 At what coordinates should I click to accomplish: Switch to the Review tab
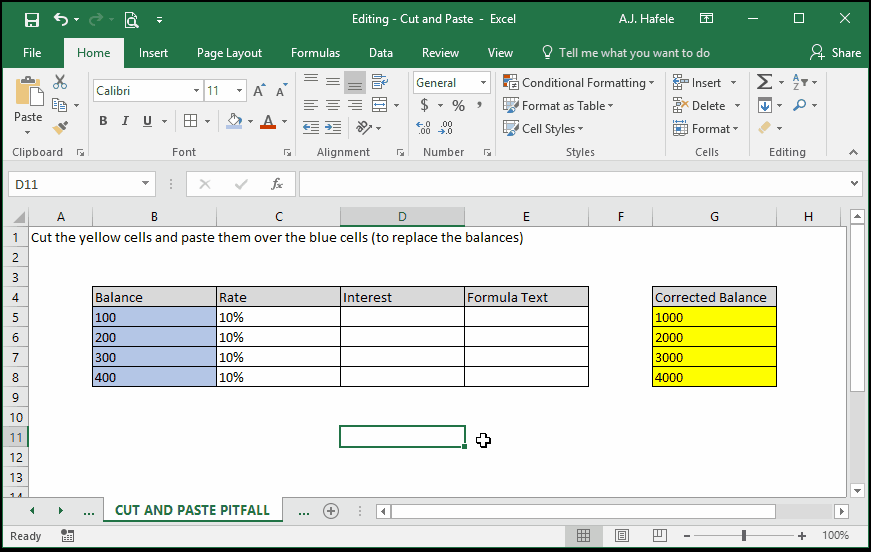[x=440, y=53]
